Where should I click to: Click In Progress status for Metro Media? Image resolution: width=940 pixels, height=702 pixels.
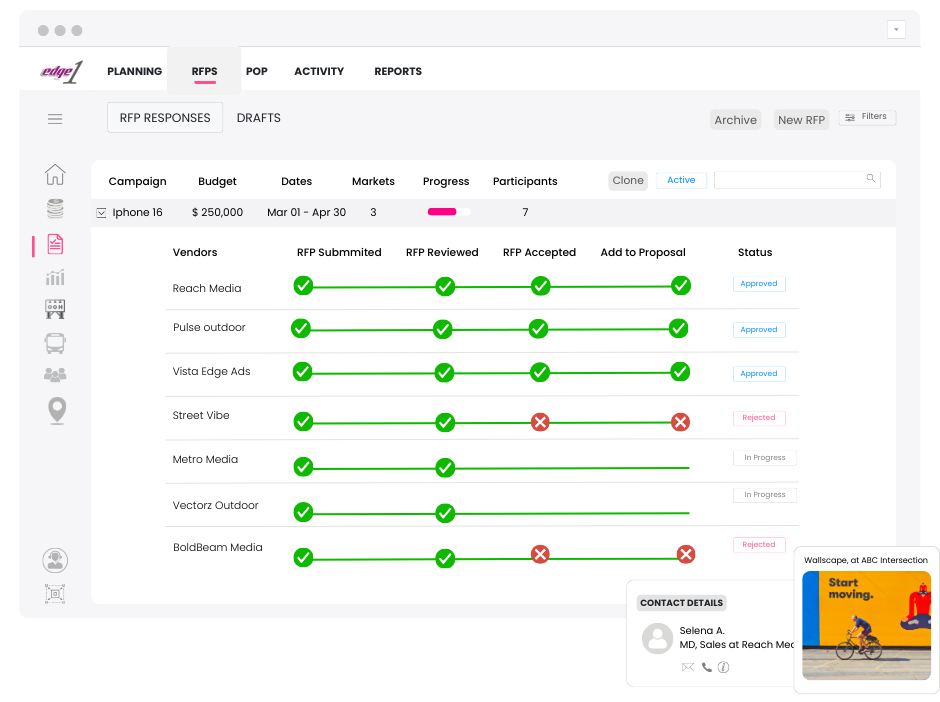click(x=764, y=457)
